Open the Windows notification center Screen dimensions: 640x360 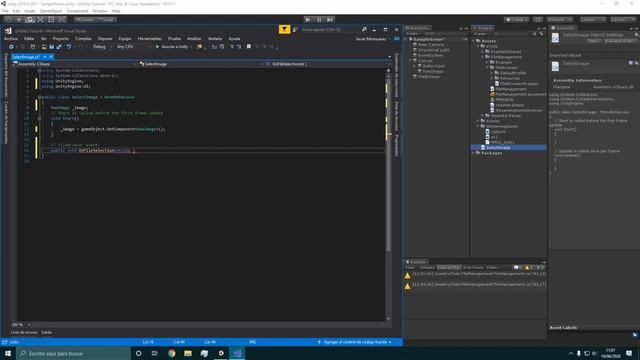point(629,353)
